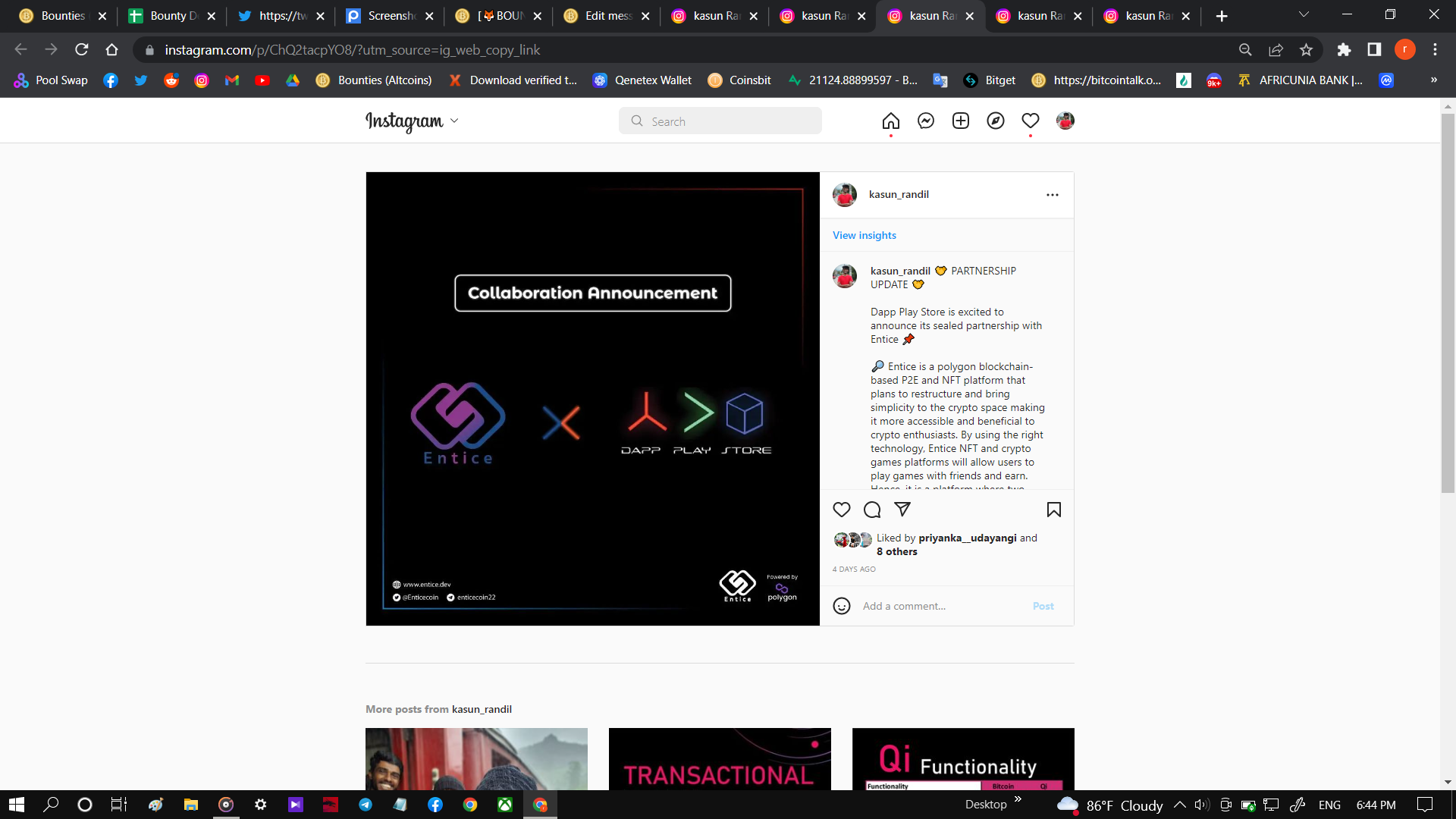Reload the page in Chrome
The height and width of the screenshot is (819, 1456).
(82, 50)
